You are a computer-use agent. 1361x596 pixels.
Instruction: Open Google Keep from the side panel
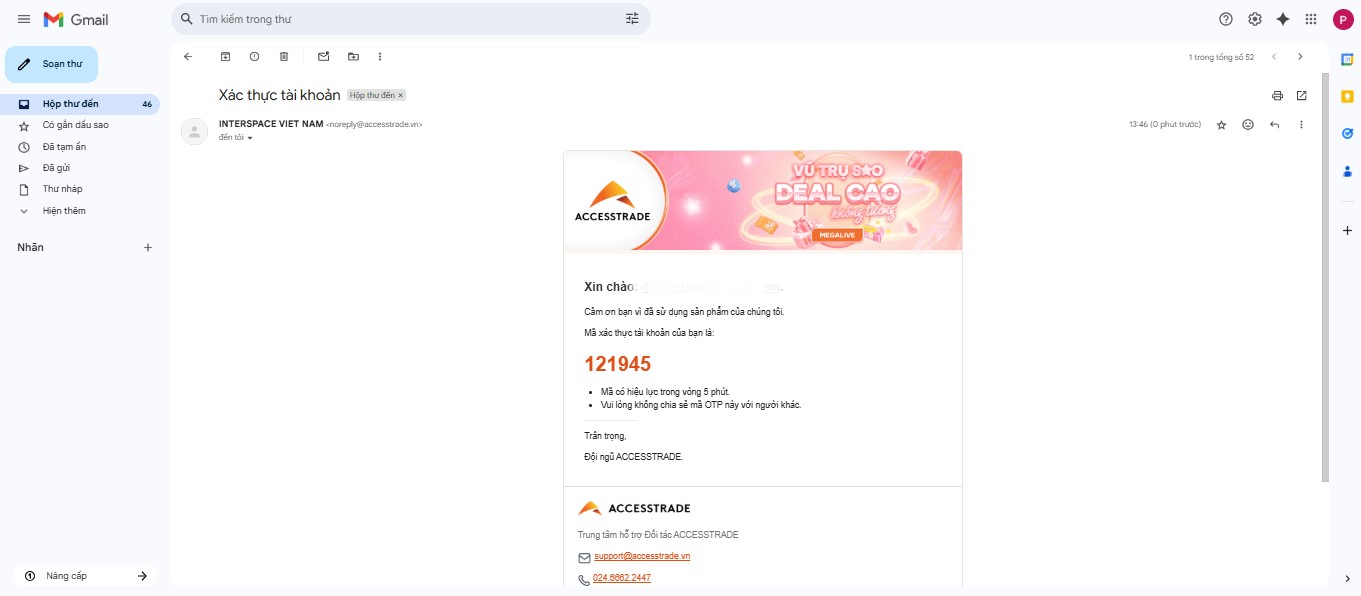tap(1347, 97)
